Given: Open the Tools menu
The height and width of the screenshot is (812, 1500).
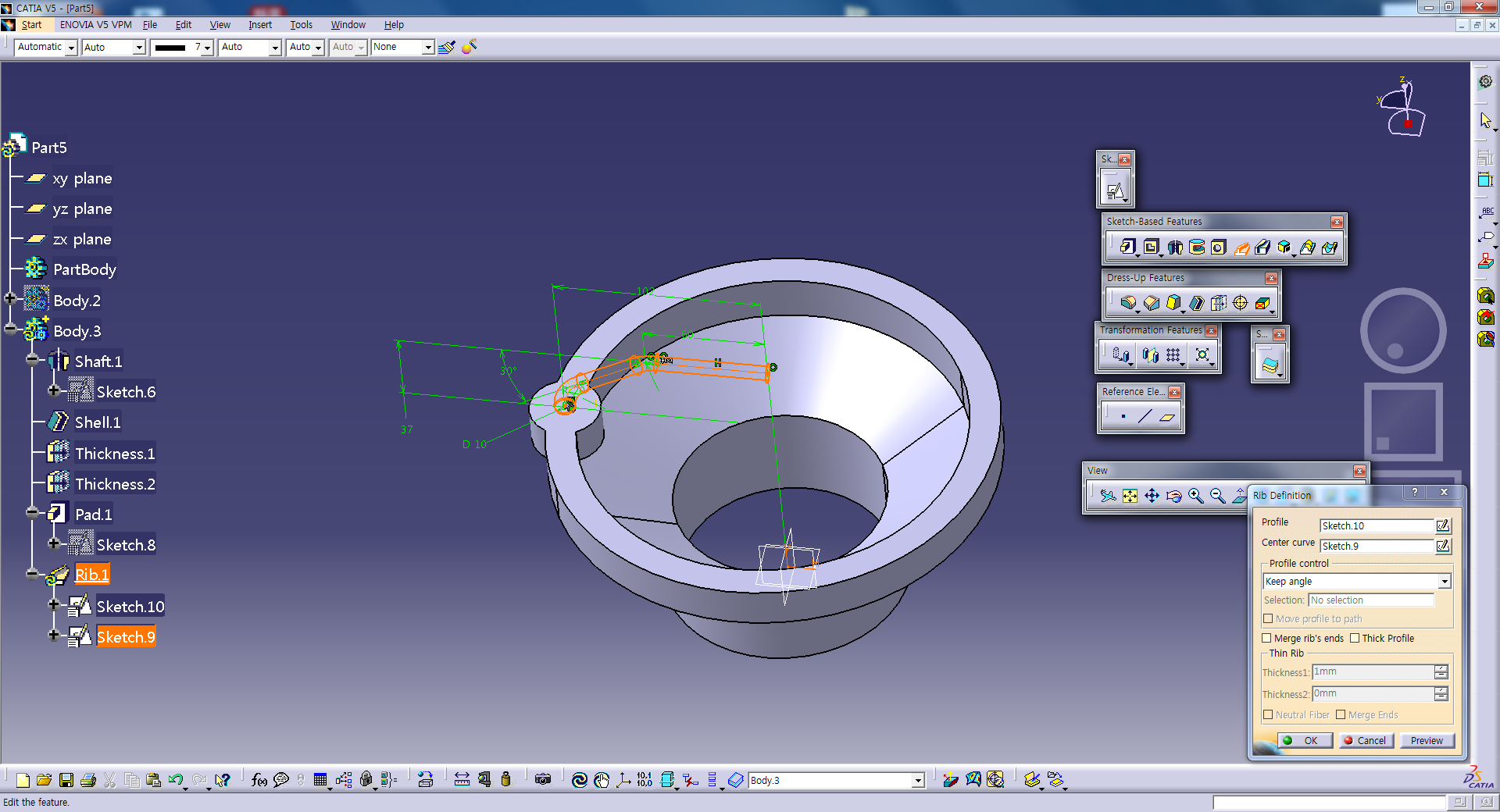Looking at the screenshot, I should tap(301, 25).
